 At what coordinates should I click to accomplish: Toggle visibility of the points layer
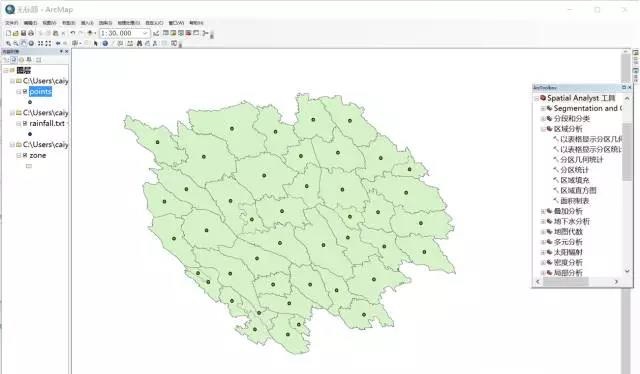25,91
